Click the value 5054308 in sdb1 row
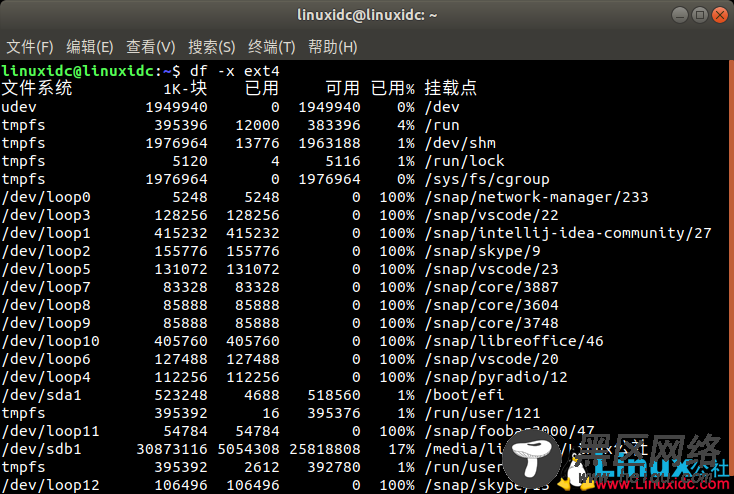Screen dimensions: 734x494 pos(248,450)
